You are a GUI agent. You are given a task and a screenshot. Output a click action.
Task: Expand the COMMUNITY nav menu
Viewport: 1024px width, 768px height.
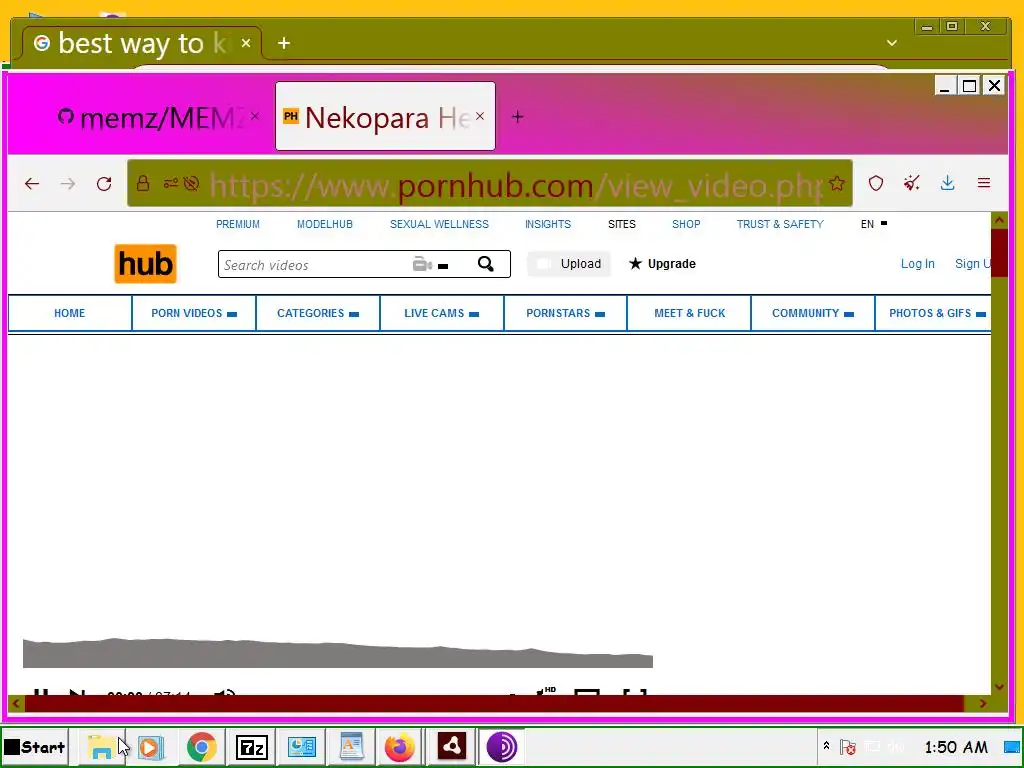(x=813, y=313)
